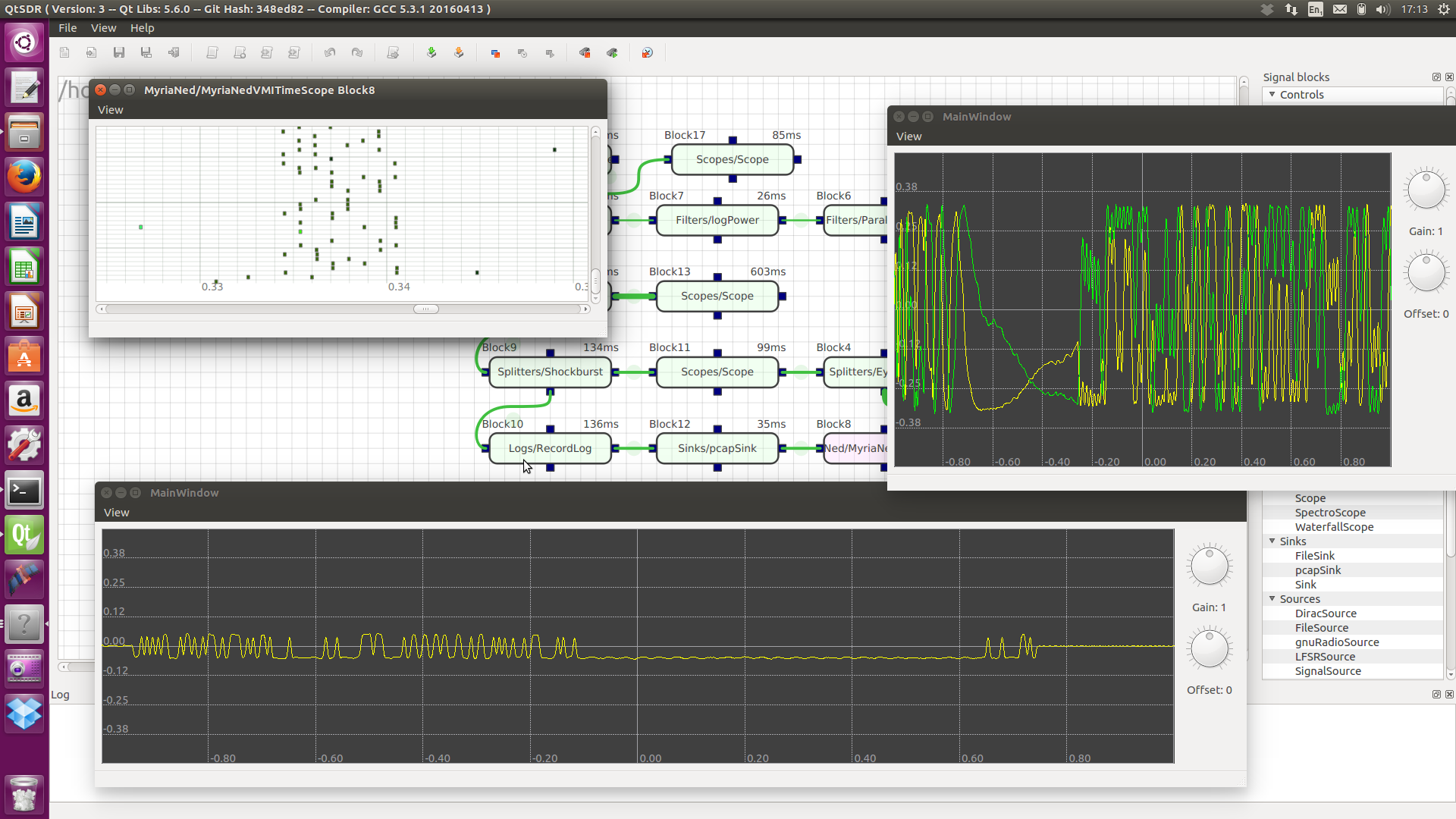The width and height of the screenshot is (1456, 819).
Task: Click the Open file toolbar icon
Action: pyautogui.click(x=92, y=53)
